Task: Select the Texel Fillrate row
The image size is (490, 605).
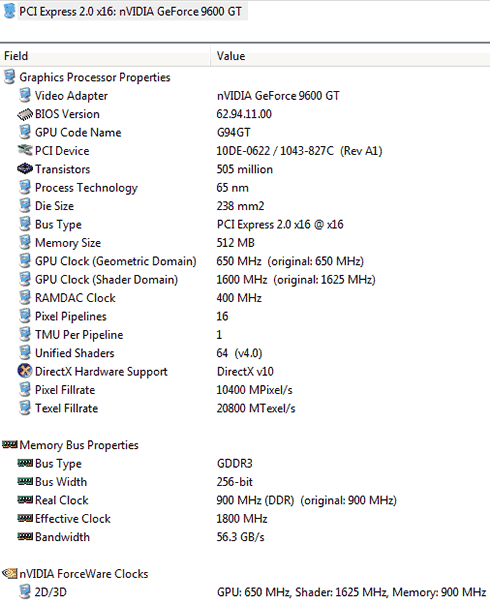Action: [x=245, y=408]
